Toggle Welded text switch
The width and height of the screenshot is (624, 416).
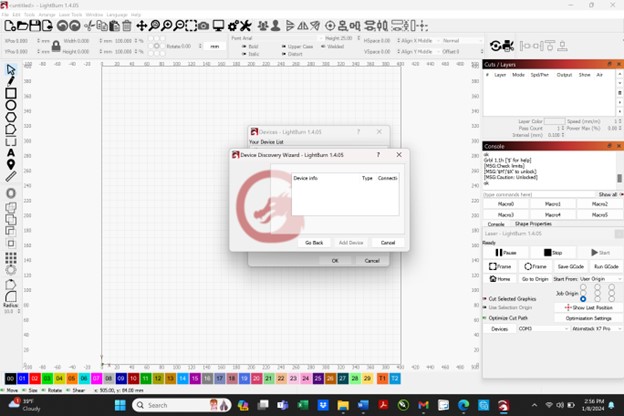[323, 47]
